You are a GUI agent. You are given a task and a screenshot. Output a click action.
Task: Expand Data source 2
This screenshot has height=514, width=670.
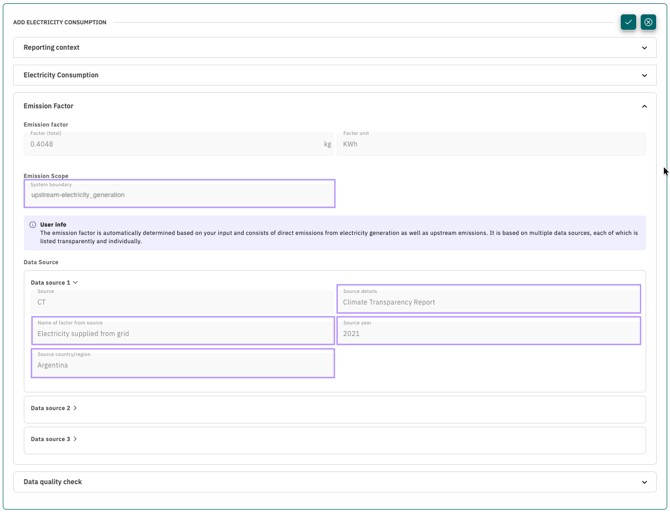coord(75,408)
